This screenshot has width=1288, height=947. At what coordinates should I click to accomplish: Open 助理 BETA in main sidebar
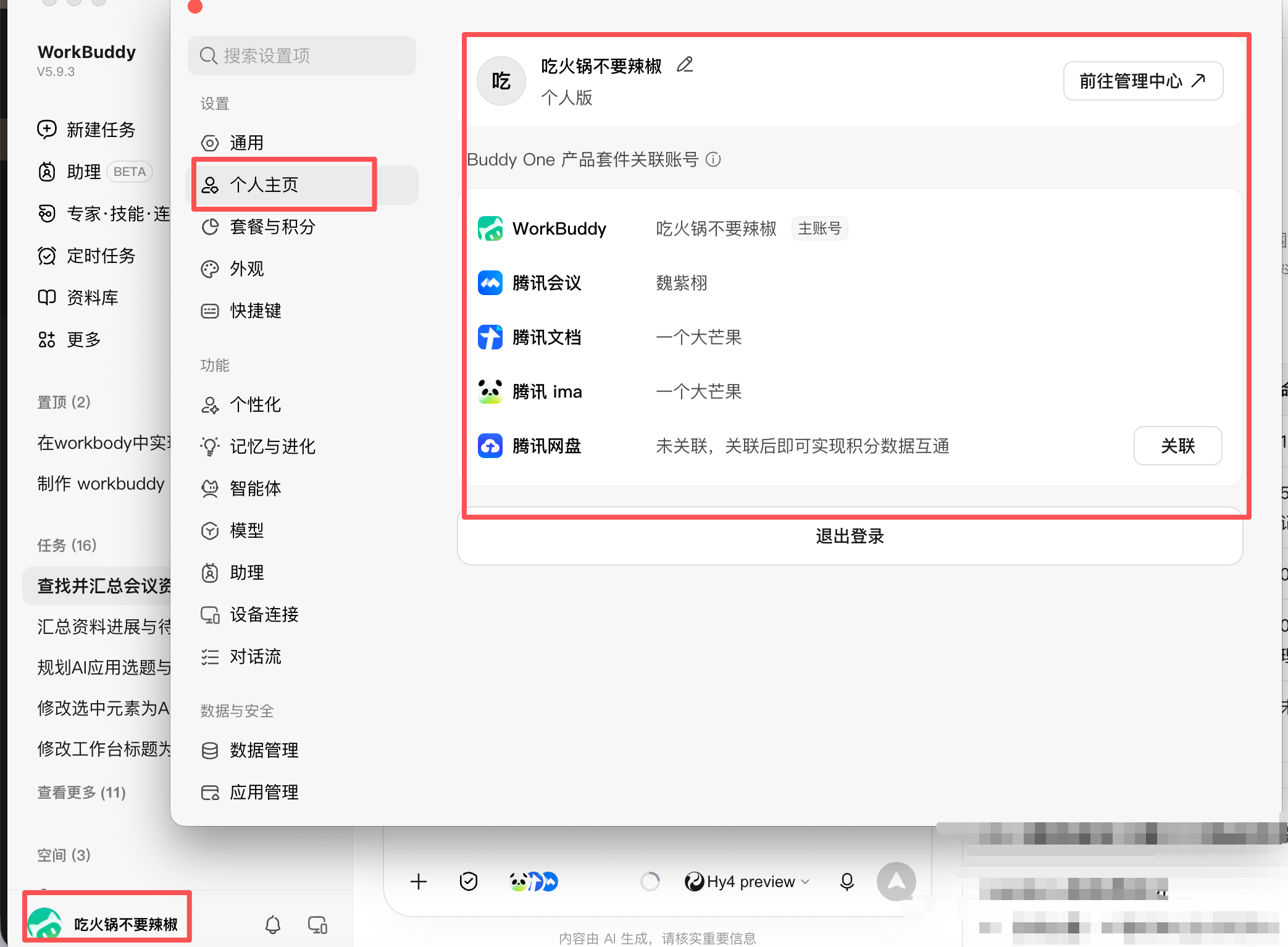pos(94,172)
